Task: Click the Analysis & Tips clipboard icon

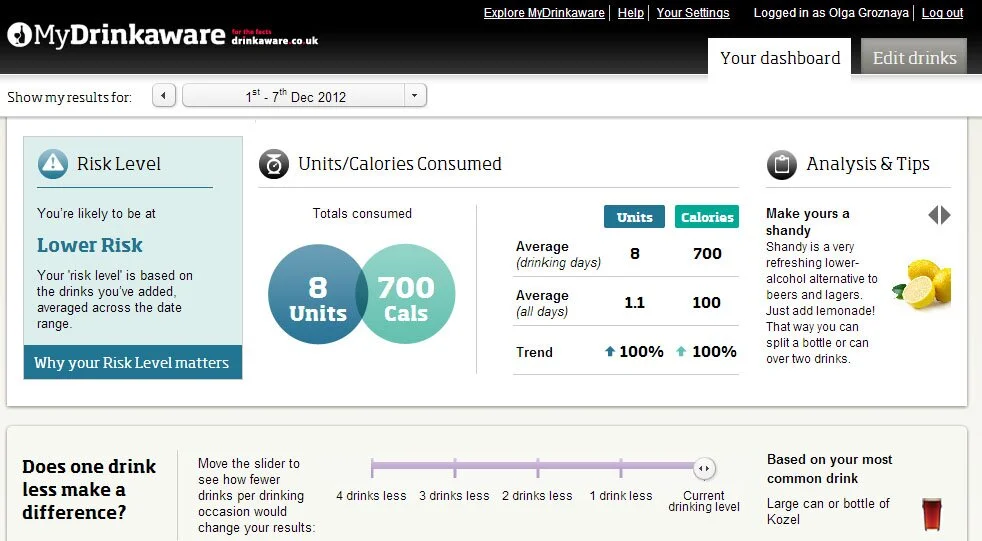Action: click(782, 165)
